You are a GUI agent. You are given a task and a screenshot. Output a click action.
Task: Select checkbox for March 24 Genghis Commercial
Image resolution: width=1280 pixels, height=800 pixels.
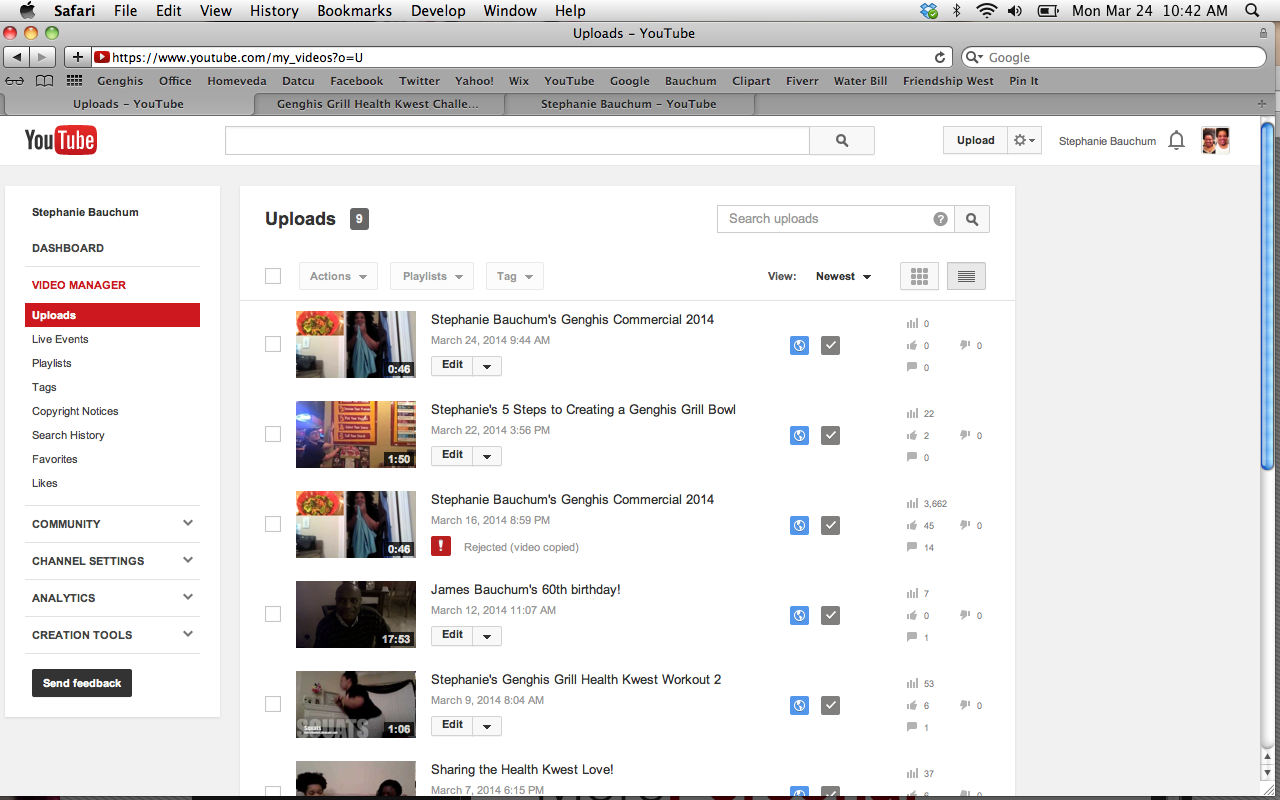[273, 344]
